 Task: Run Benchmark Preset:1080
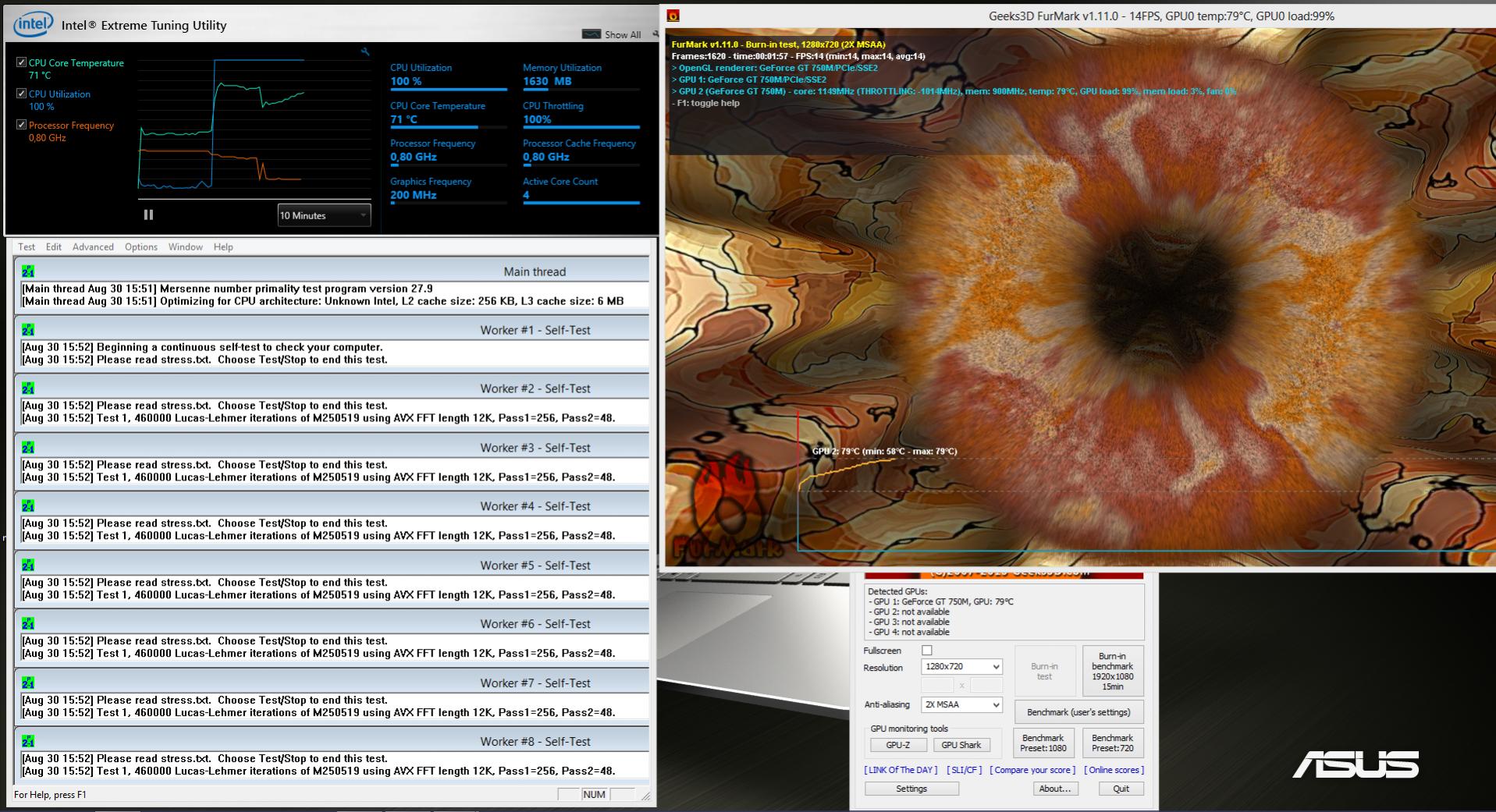pyautogui.click(x=1043, y=743)
